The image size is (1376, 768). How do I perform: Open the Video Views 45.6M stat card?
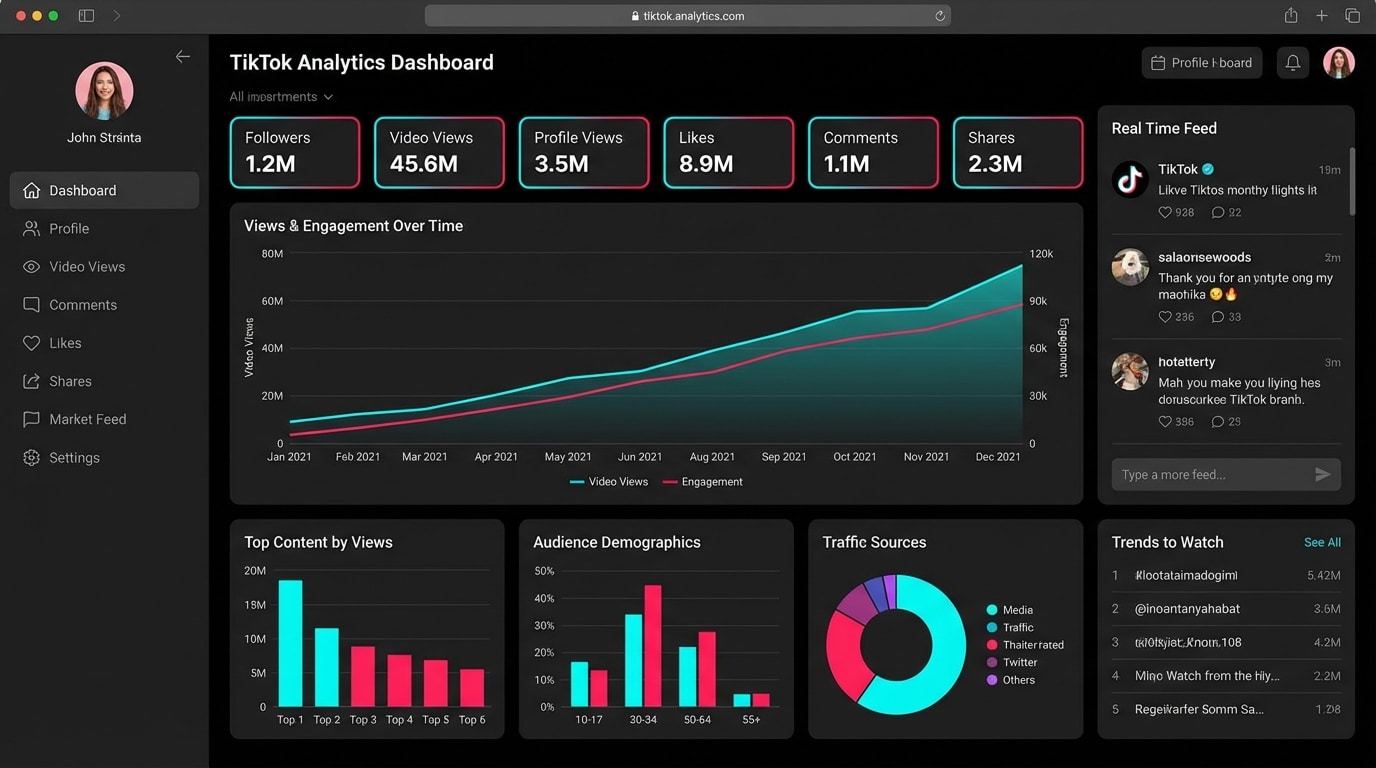[x=439, y=153]
